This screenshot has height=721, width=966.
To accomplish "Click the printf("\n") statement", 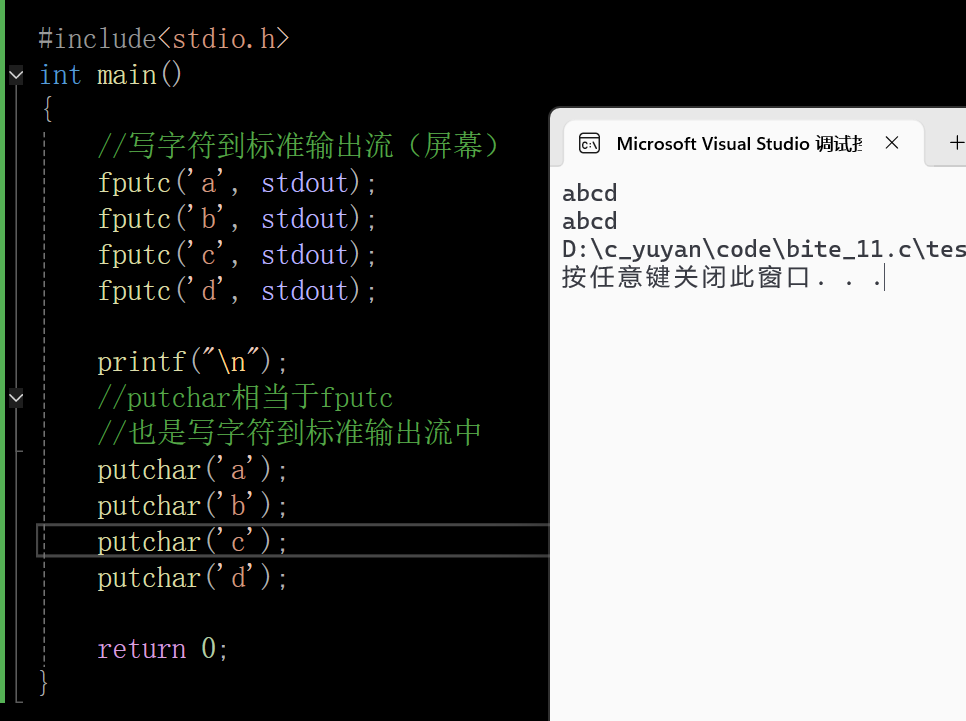I will click(192, 362).
